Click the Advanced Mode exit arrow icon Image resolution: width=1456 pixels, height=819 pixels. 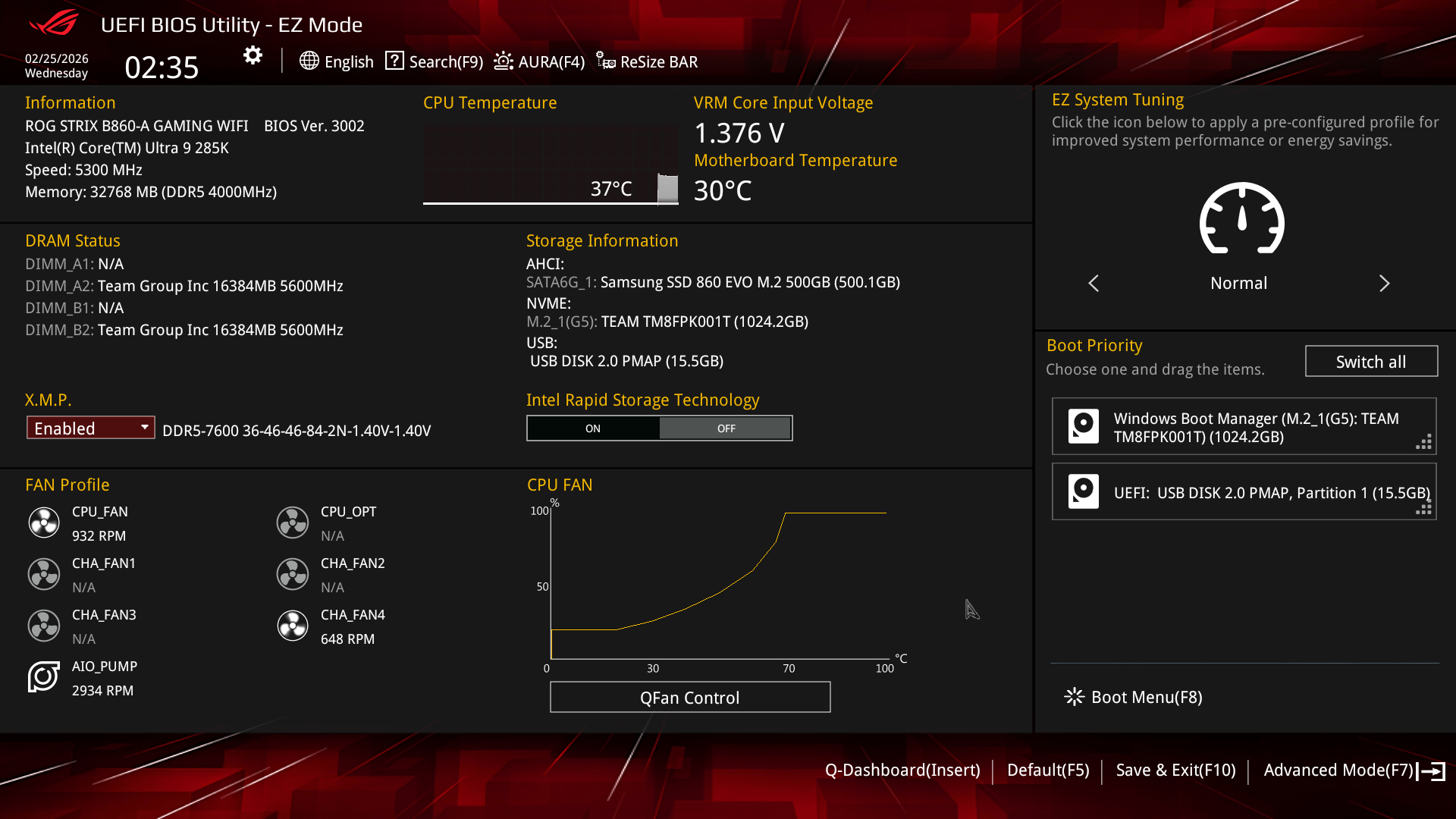[x=1432, y=771]
